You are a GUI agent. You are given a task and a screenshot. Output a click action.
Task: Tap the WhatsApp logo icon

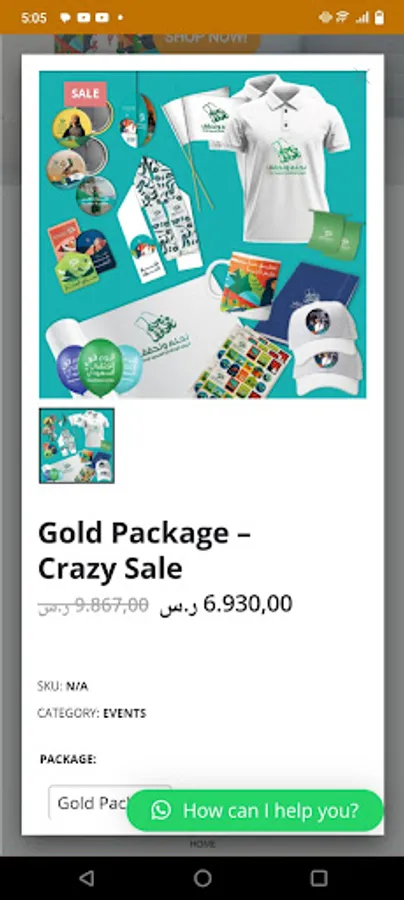tap(161, 810)
